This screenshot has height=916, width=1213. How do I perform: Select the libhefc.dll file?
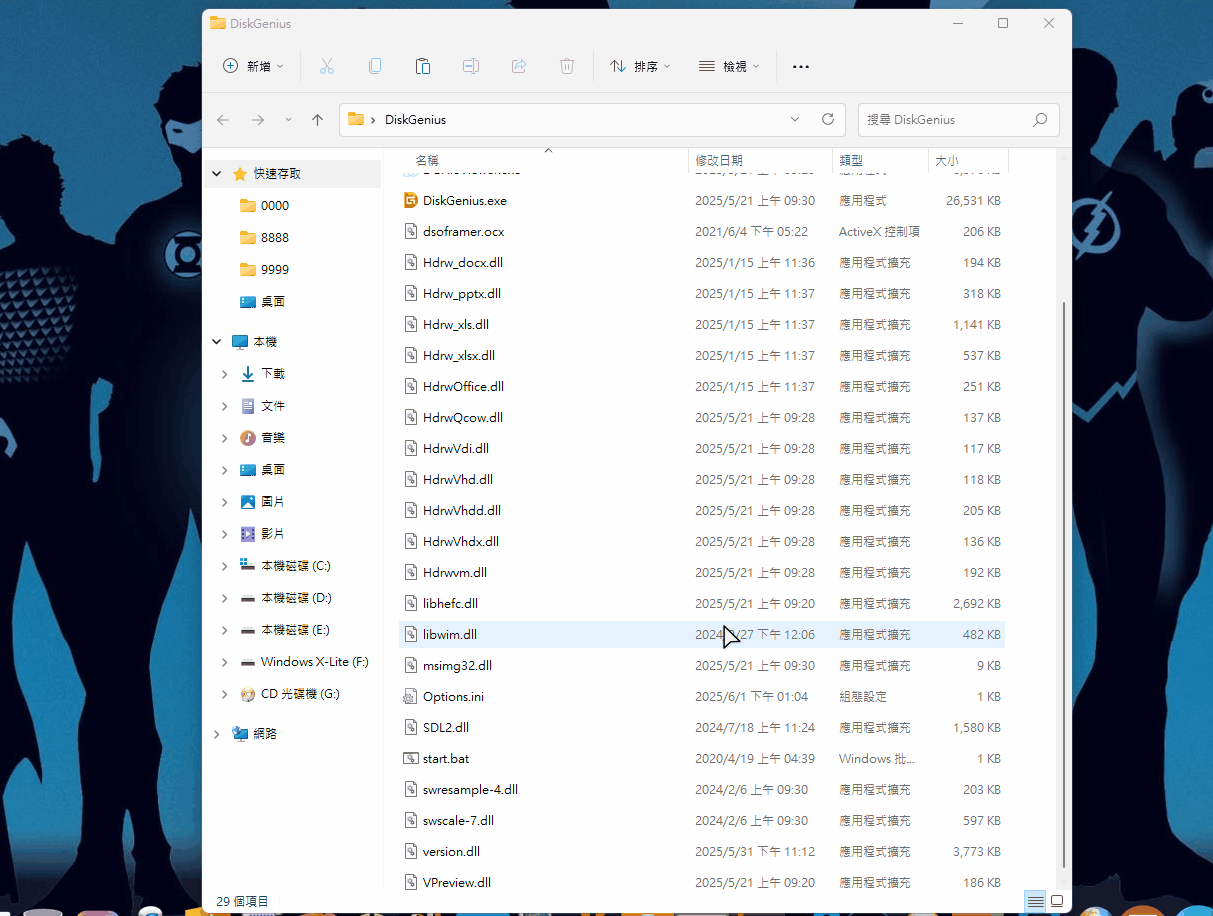tap(702, 603)
